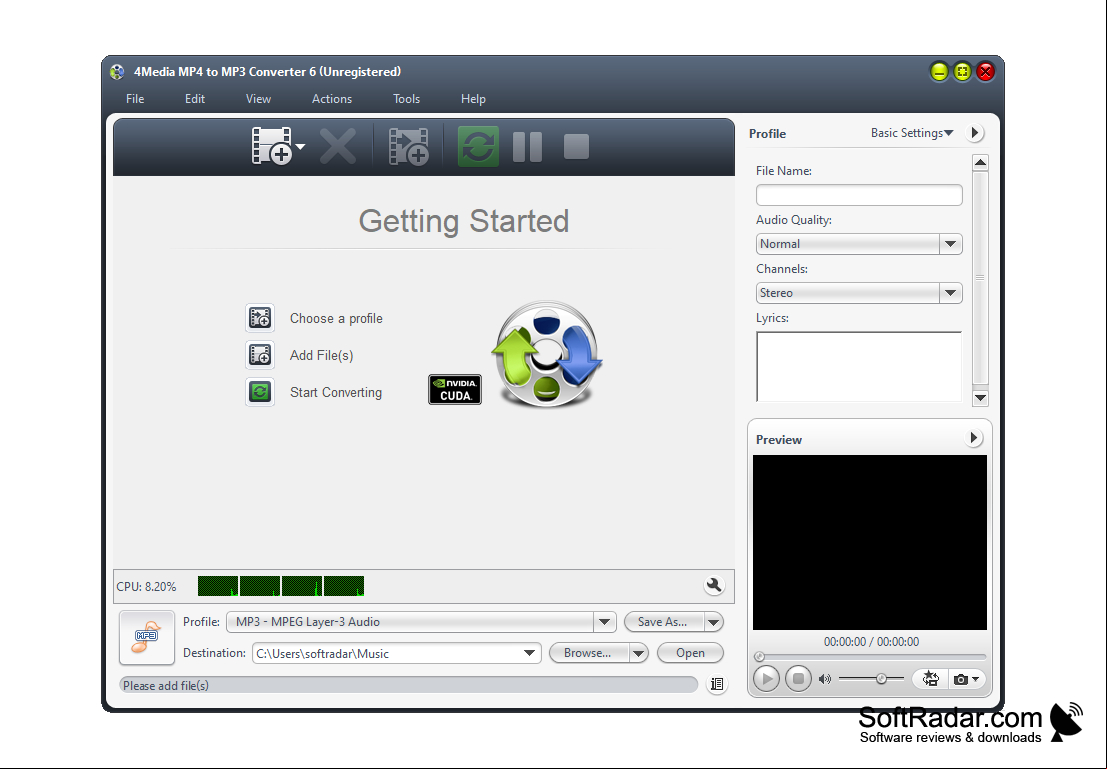
Task: Open the File menu
Action: [135, 99]
